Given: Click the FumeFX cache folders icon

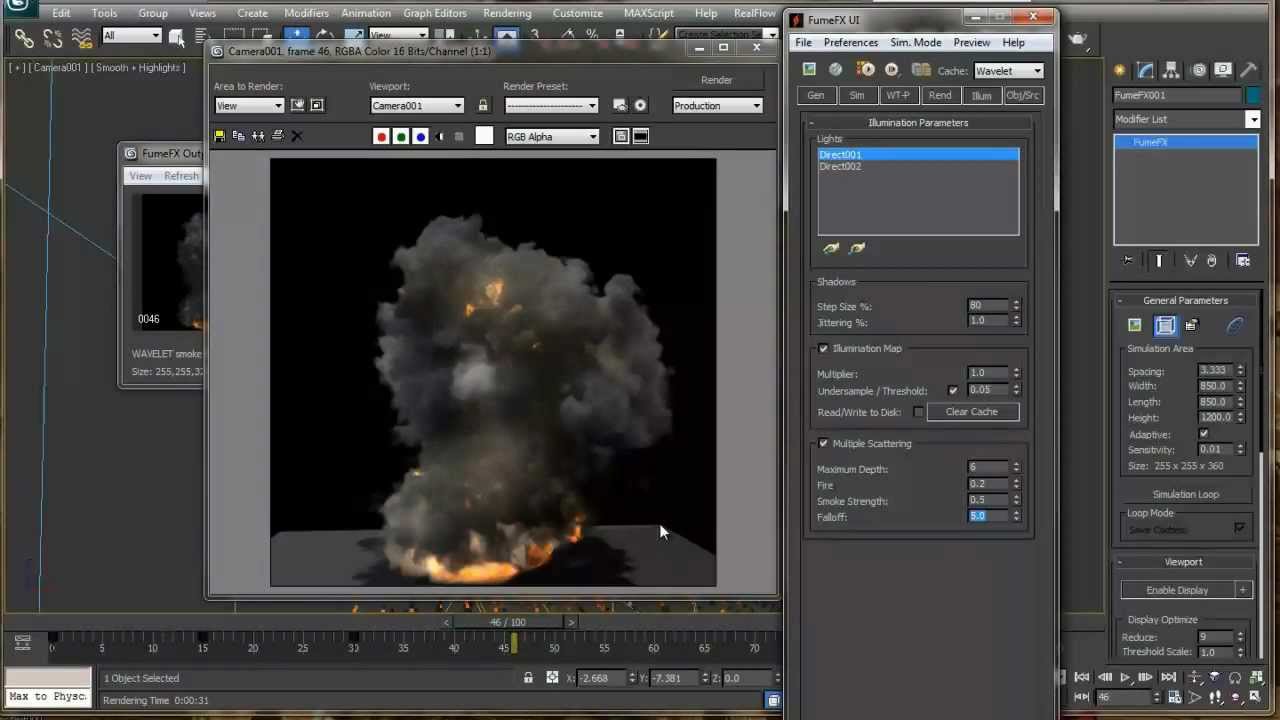Looking at the screenshot, I should (921, 69).
